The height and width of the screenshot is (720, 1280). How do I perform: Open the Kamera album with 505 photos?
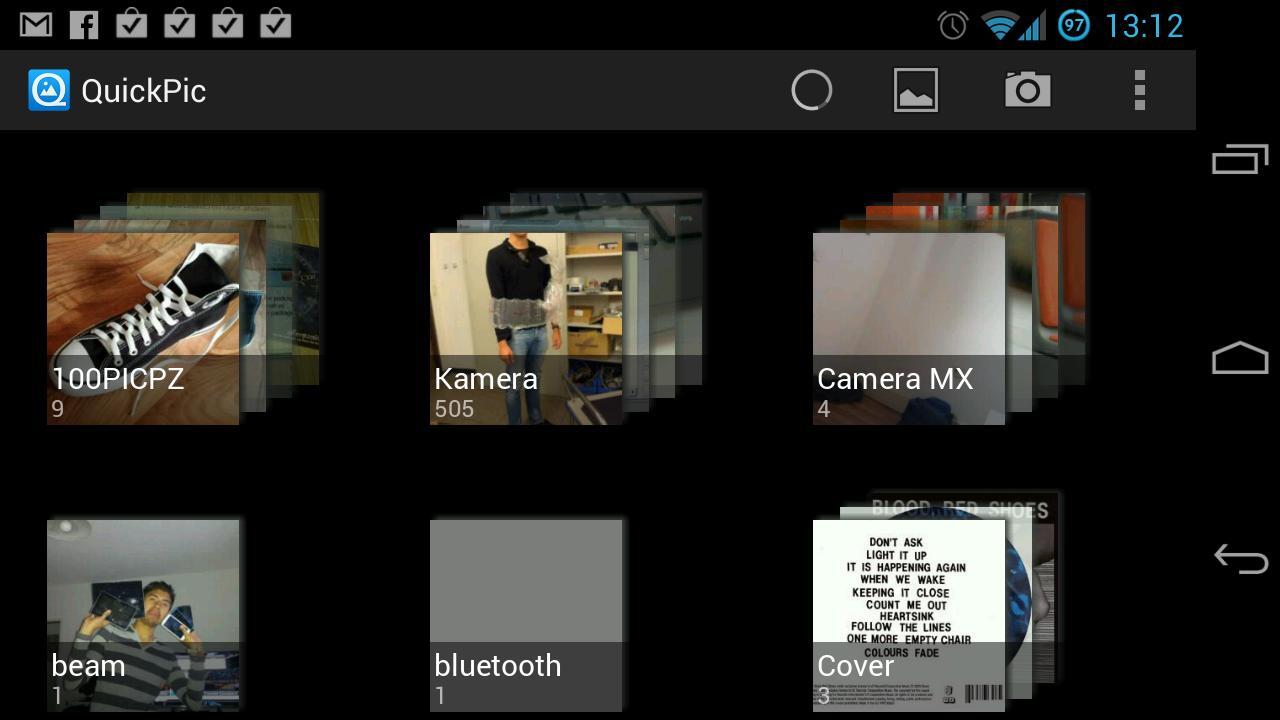(x=526, y=329)
